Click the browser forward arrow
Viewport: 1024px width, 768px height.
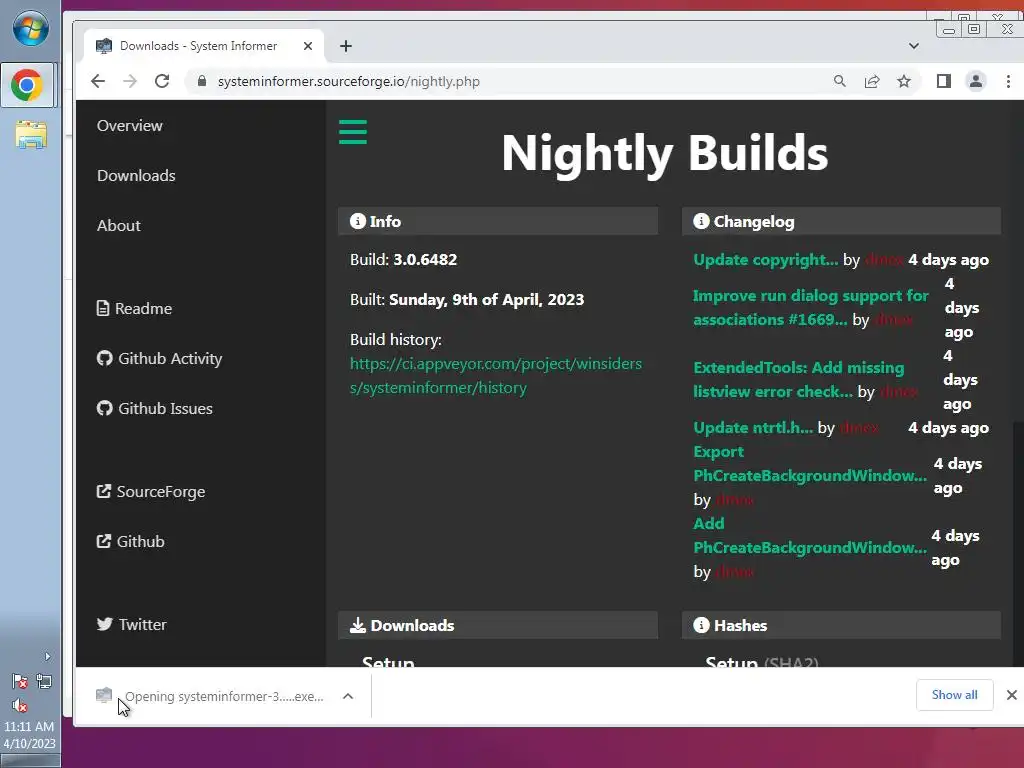pyautogui.click(x=130, y=82)
